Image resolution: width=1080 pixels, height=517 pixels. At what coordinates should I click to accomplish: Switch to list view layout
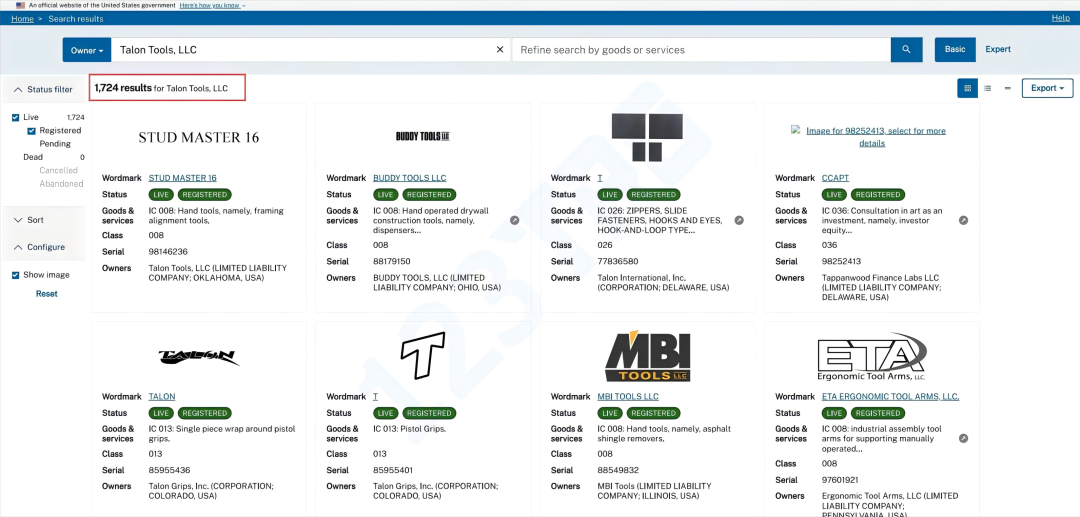point(988,88)
